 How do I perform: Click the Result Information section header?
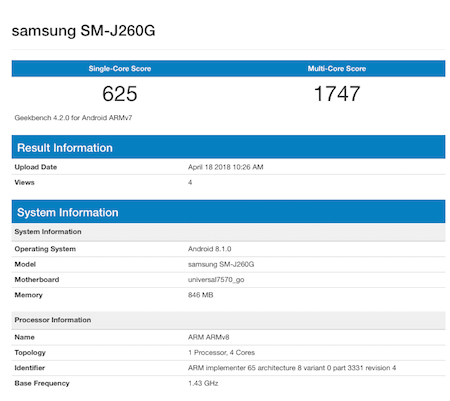[x=228, y=147]
